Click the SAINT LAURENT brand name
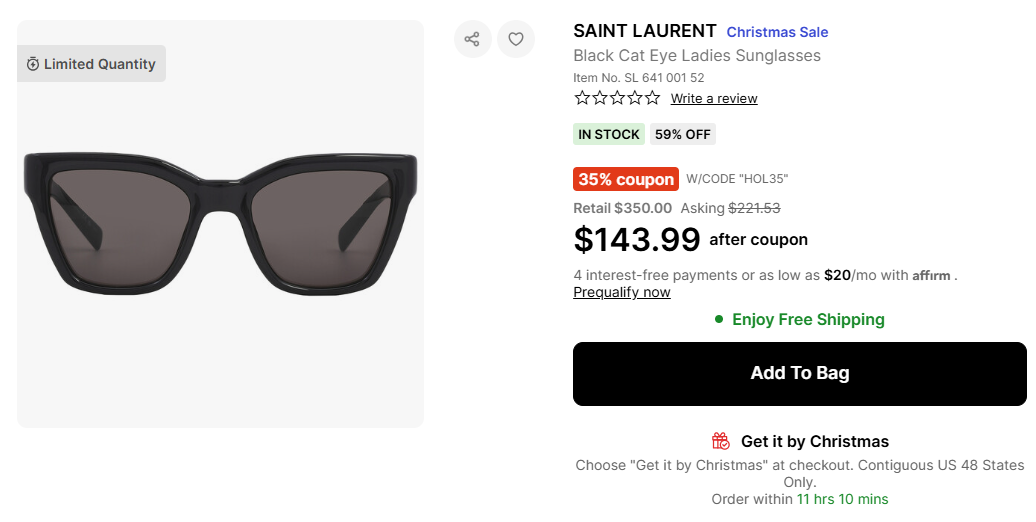This screenshot has height=522, width=1036. tap(645, 31)
